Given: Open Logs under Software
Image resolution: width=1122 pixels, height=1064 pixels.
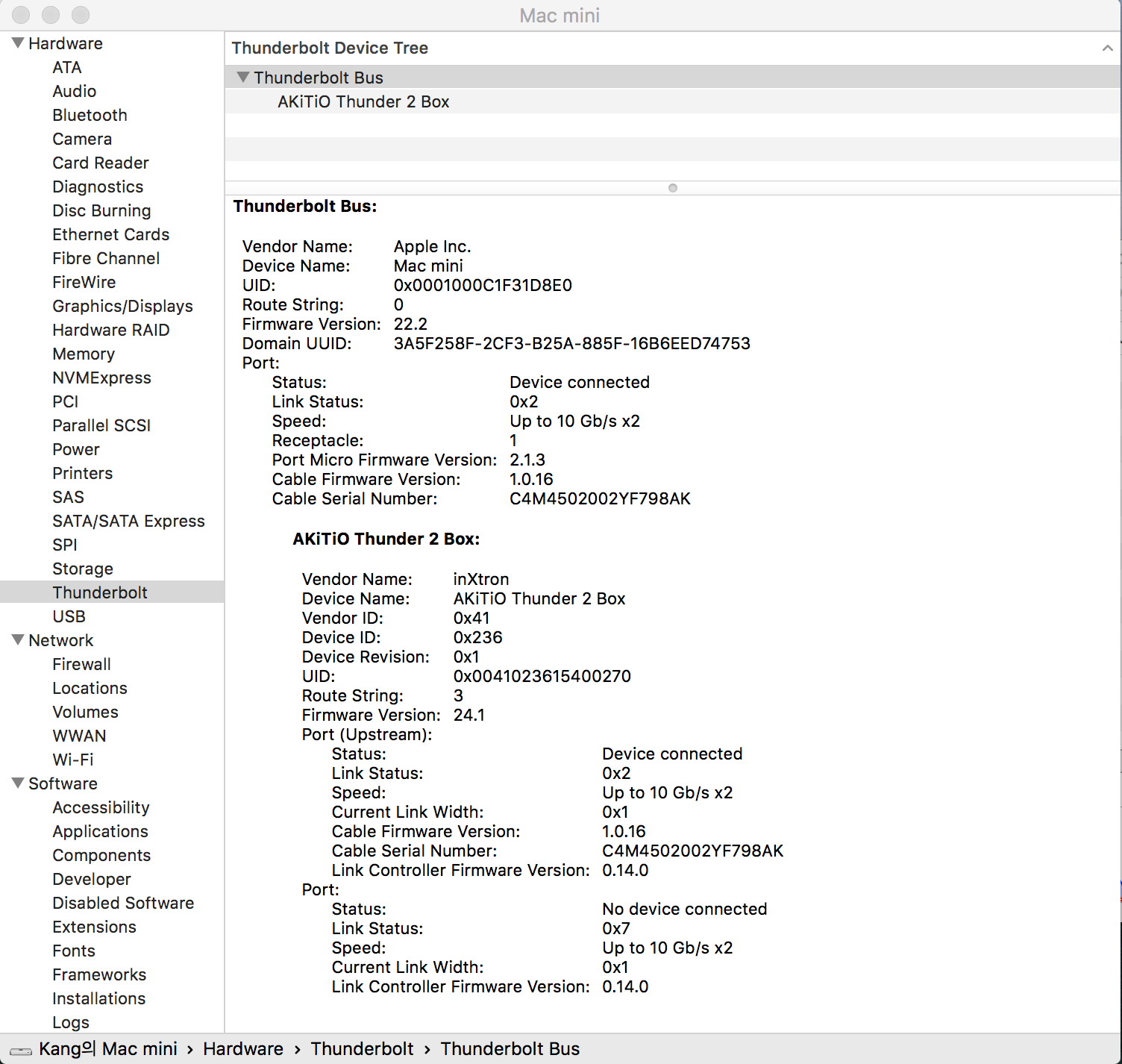Looking at the screenshot, I should coord(71,1022).
